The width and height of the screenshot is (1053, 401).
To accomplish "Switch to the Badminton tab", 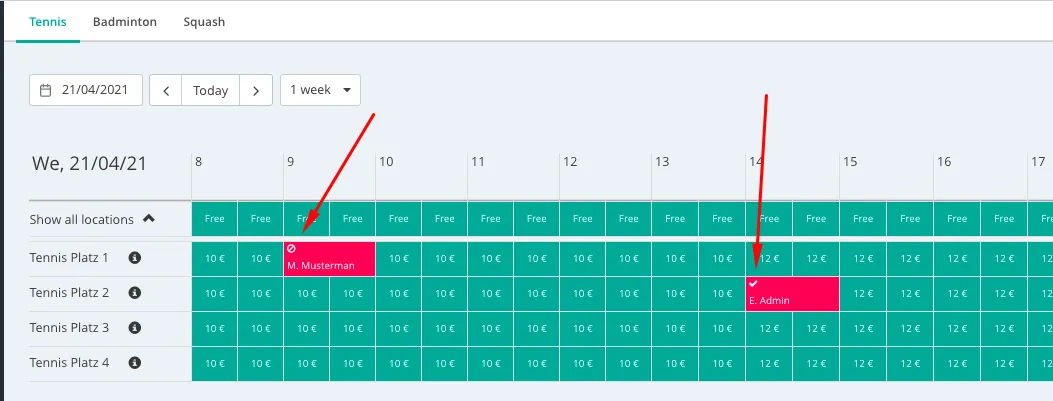I will pos(125,21).
